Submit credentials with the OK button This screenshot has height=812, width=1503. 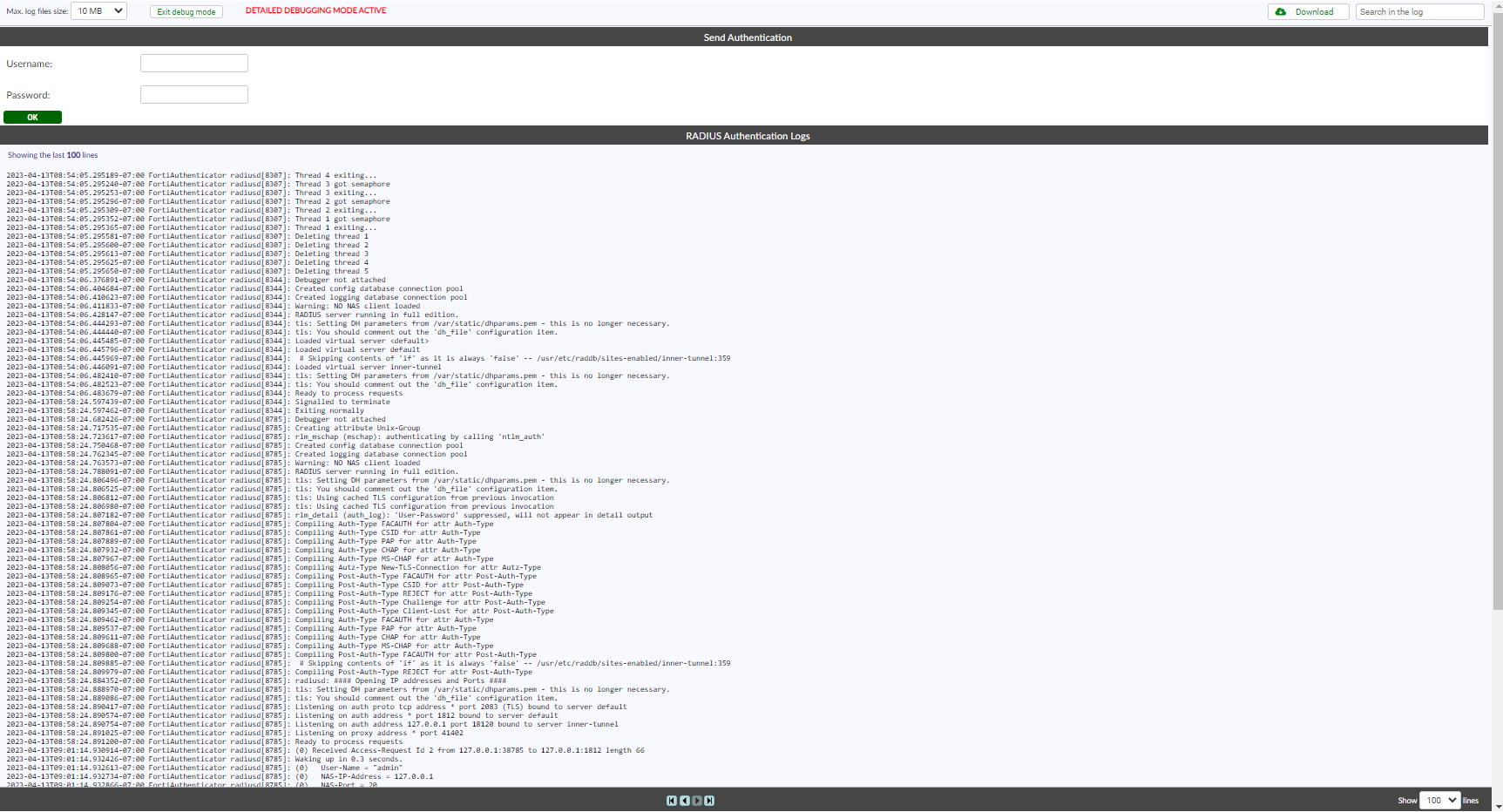point(32,117)
